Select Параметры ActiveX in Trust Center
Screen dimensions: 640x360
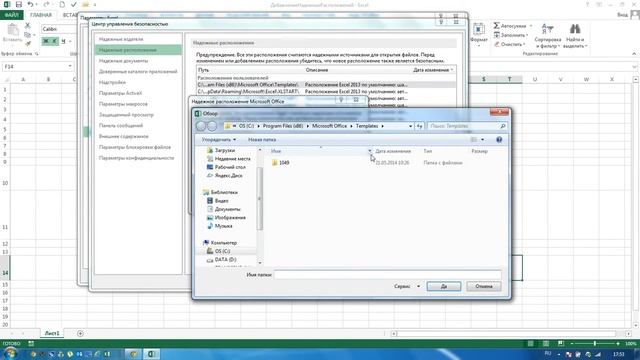point(120,93)
